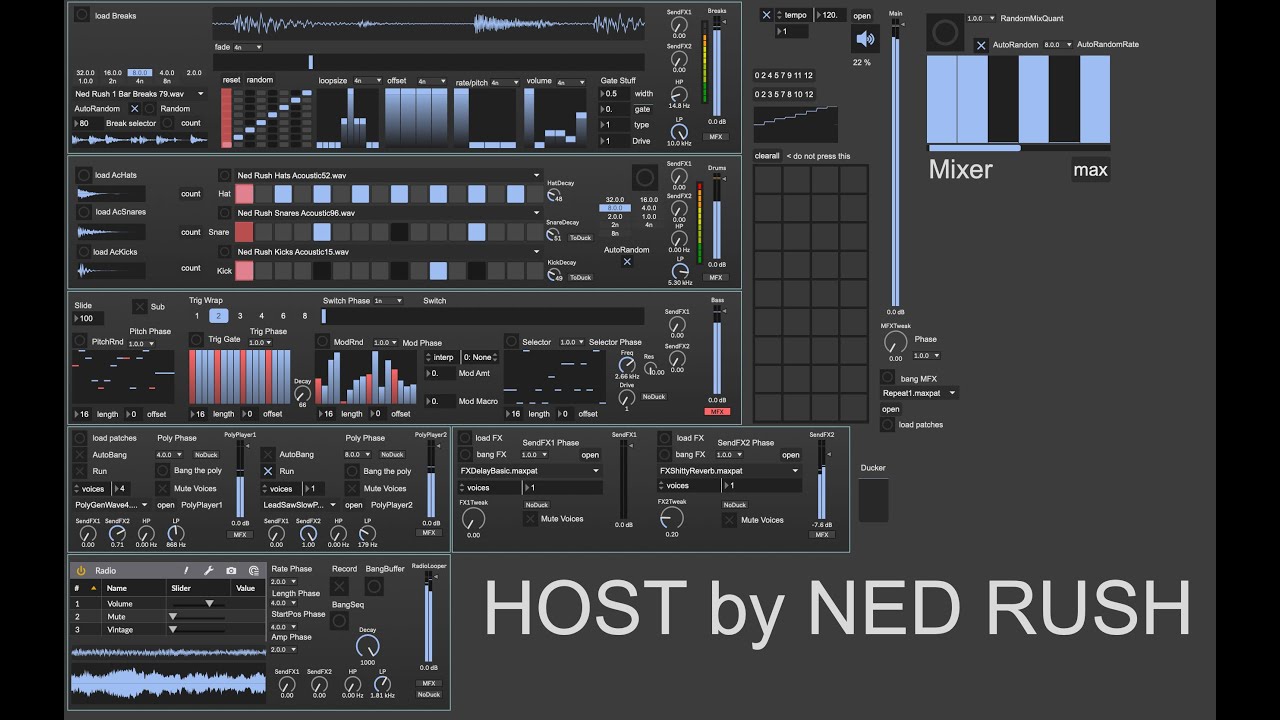The height and width of the screenshot is (720, 1280).
Task: Click the bang FX button for SendFX2
Action: click(x=665, y=454)
